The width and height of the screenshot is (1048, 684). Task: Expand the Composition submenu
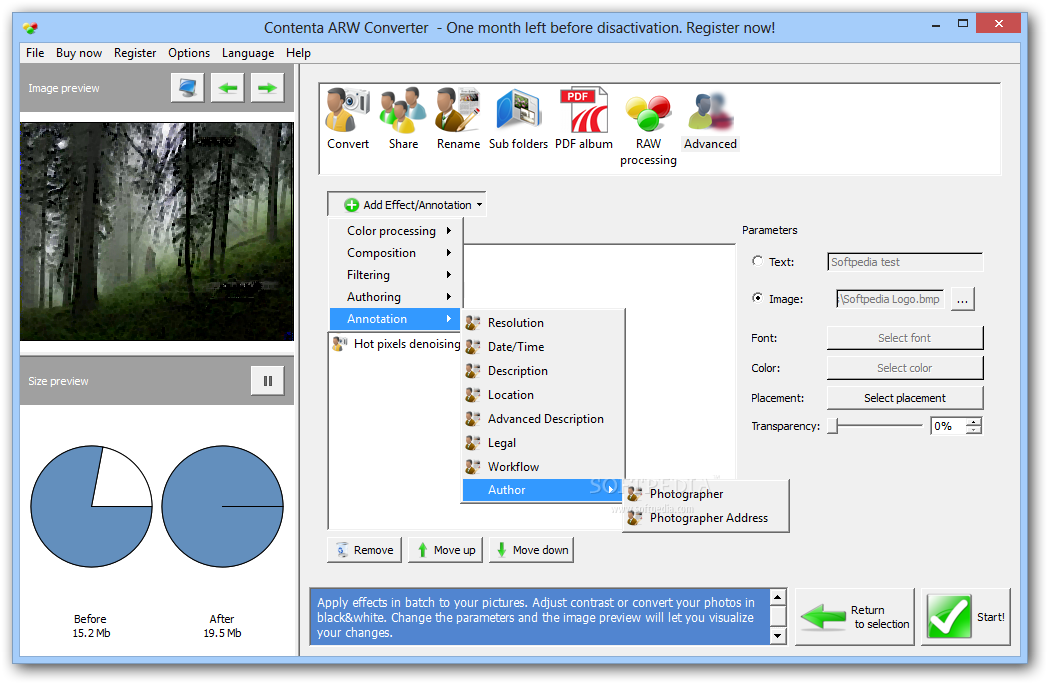click(396, 253)
